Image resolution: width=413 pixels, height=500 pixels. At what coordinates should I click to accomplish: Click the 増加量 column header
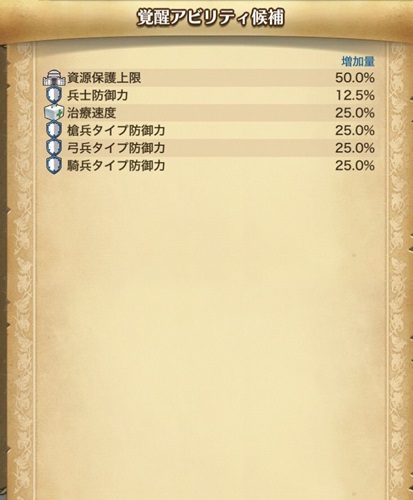(358, 62)
